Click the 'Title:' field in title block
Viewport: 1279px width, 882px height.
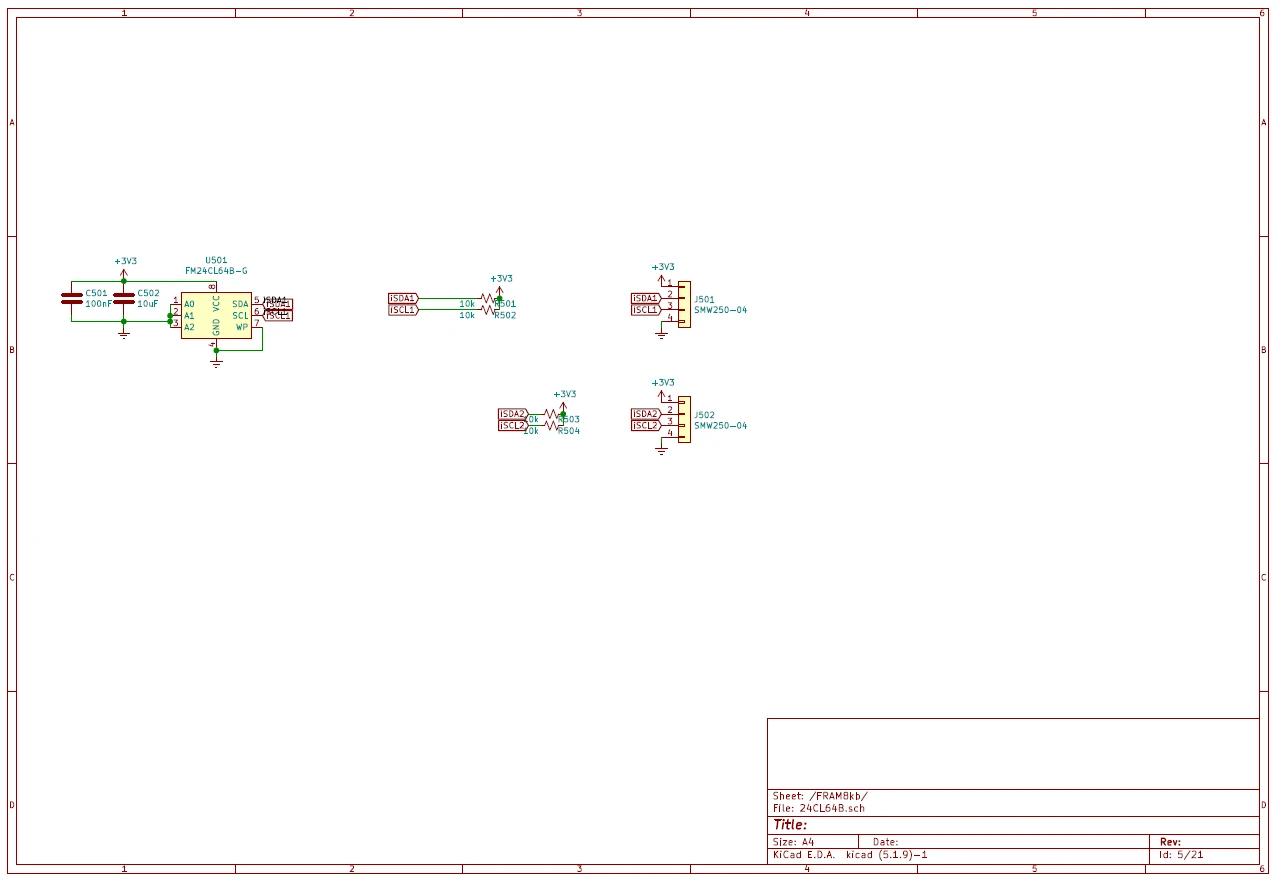point(790,825)
